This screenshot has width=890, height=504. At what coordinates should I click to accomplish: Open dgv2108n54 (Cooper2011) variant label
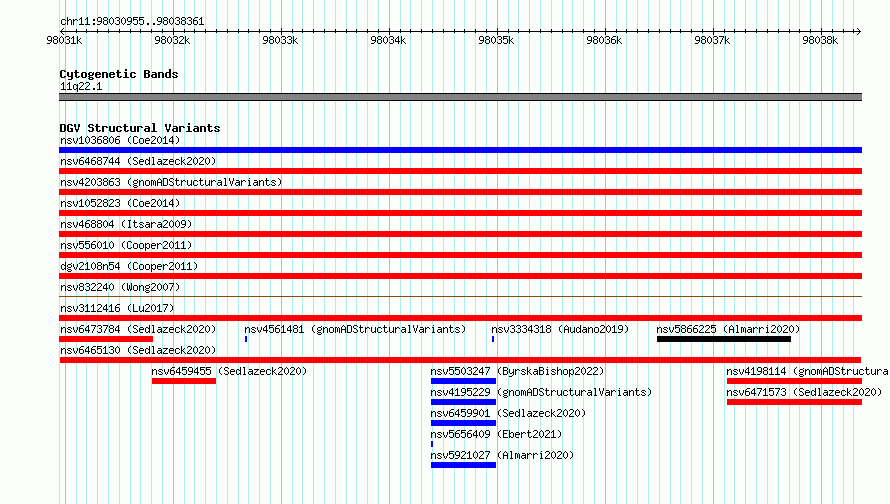point(129,266)
